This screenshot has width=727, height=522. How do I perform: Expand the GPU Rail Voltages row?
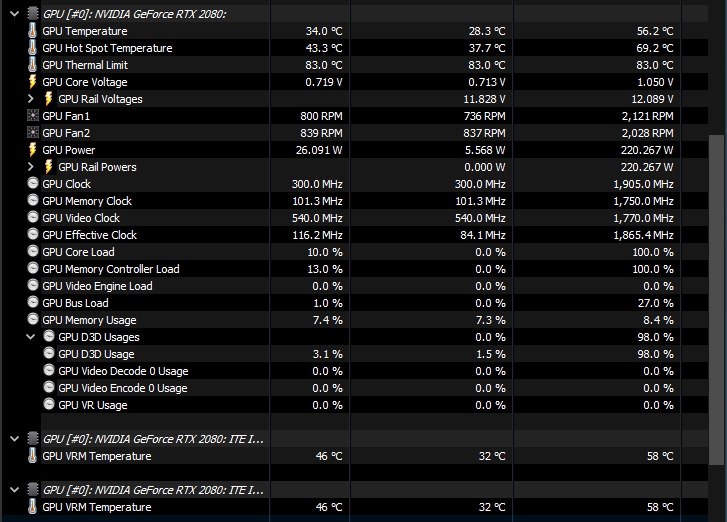[31, 99]
